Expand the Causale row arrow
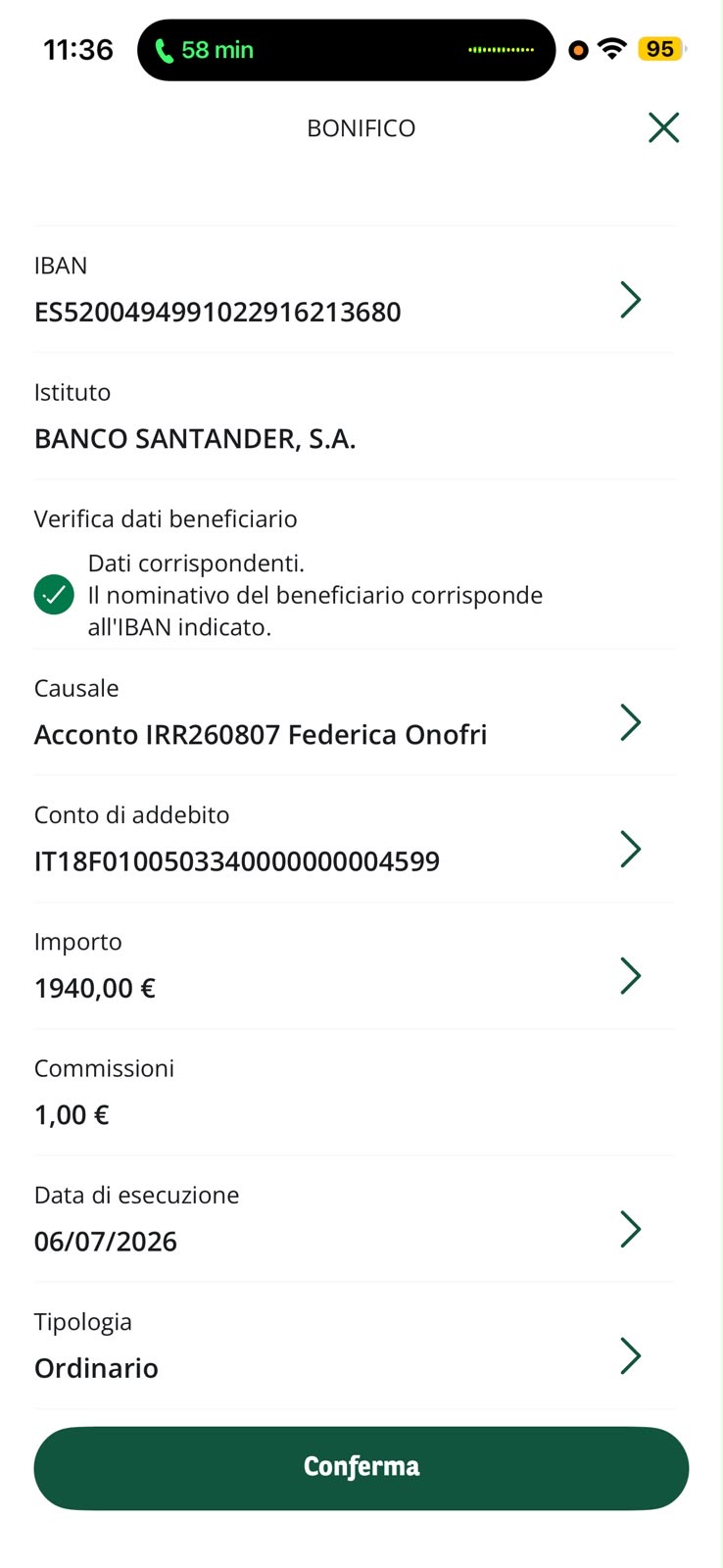This screenshot has width=723, height=1568. [631, 722]
